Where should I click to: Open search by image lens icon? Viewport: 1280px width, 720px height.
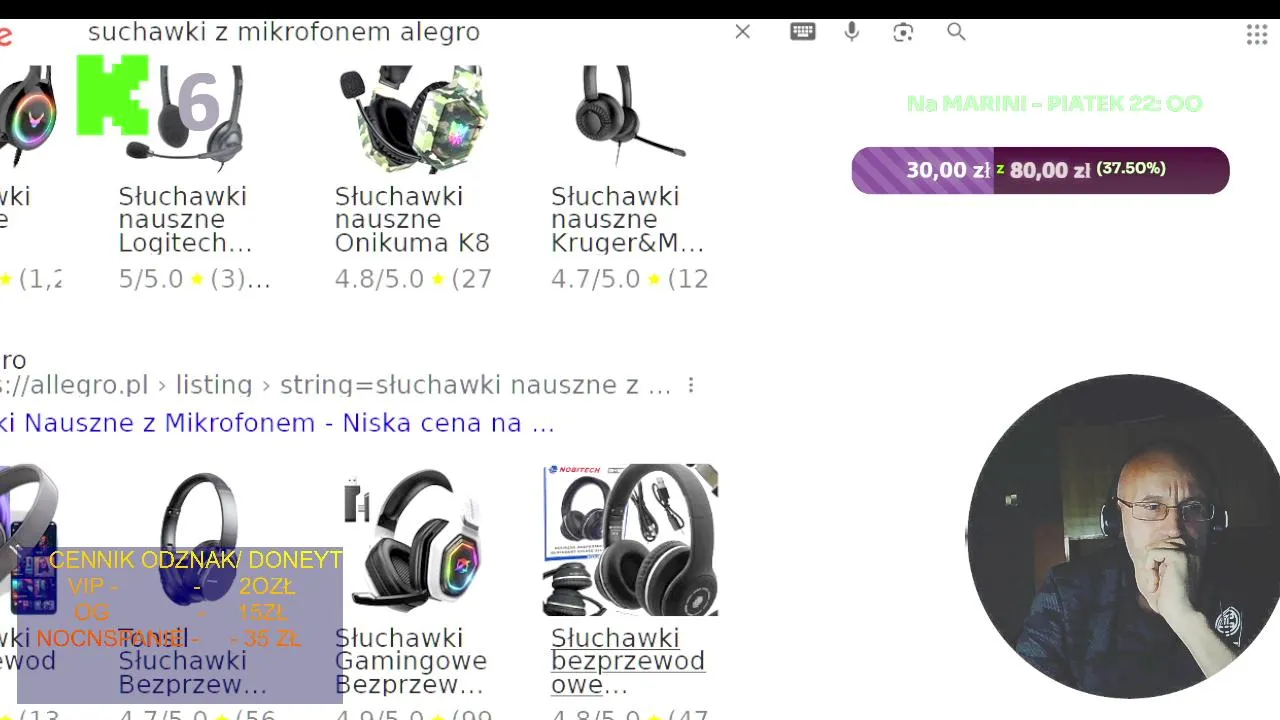click(x=903, y=32)
